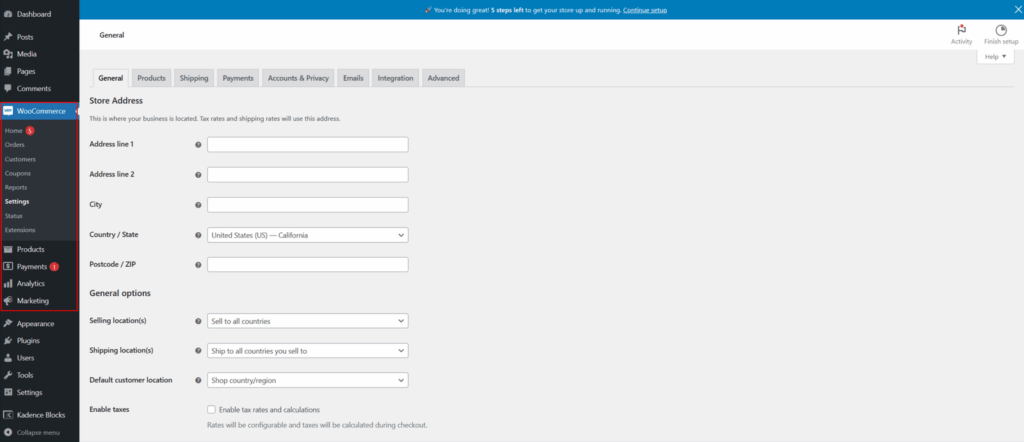This screenshot has width=1024, height=442.
Task: Collapse the admin sidebar menu
Action: point(37,433)
